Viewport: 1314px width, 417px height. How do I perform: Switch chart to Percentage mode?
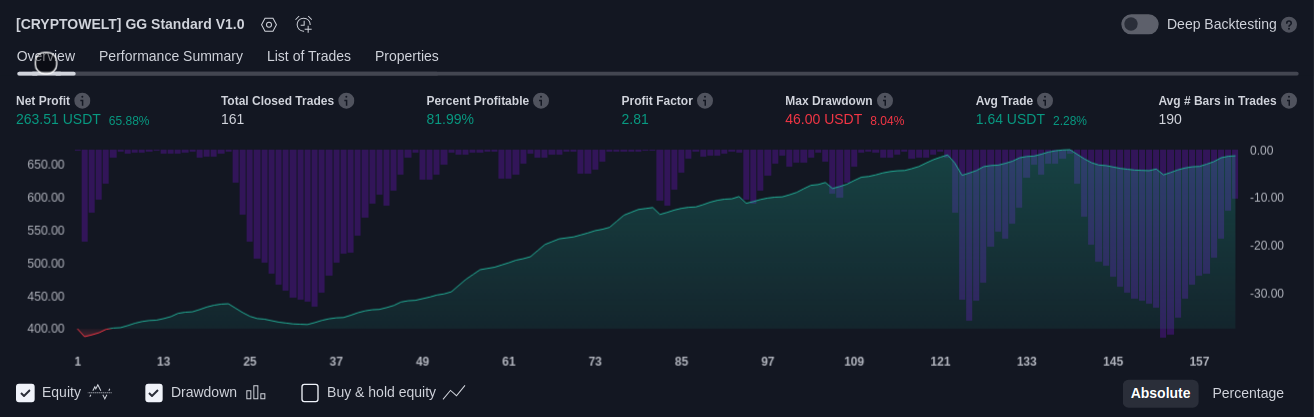[x=1248, y=393]
